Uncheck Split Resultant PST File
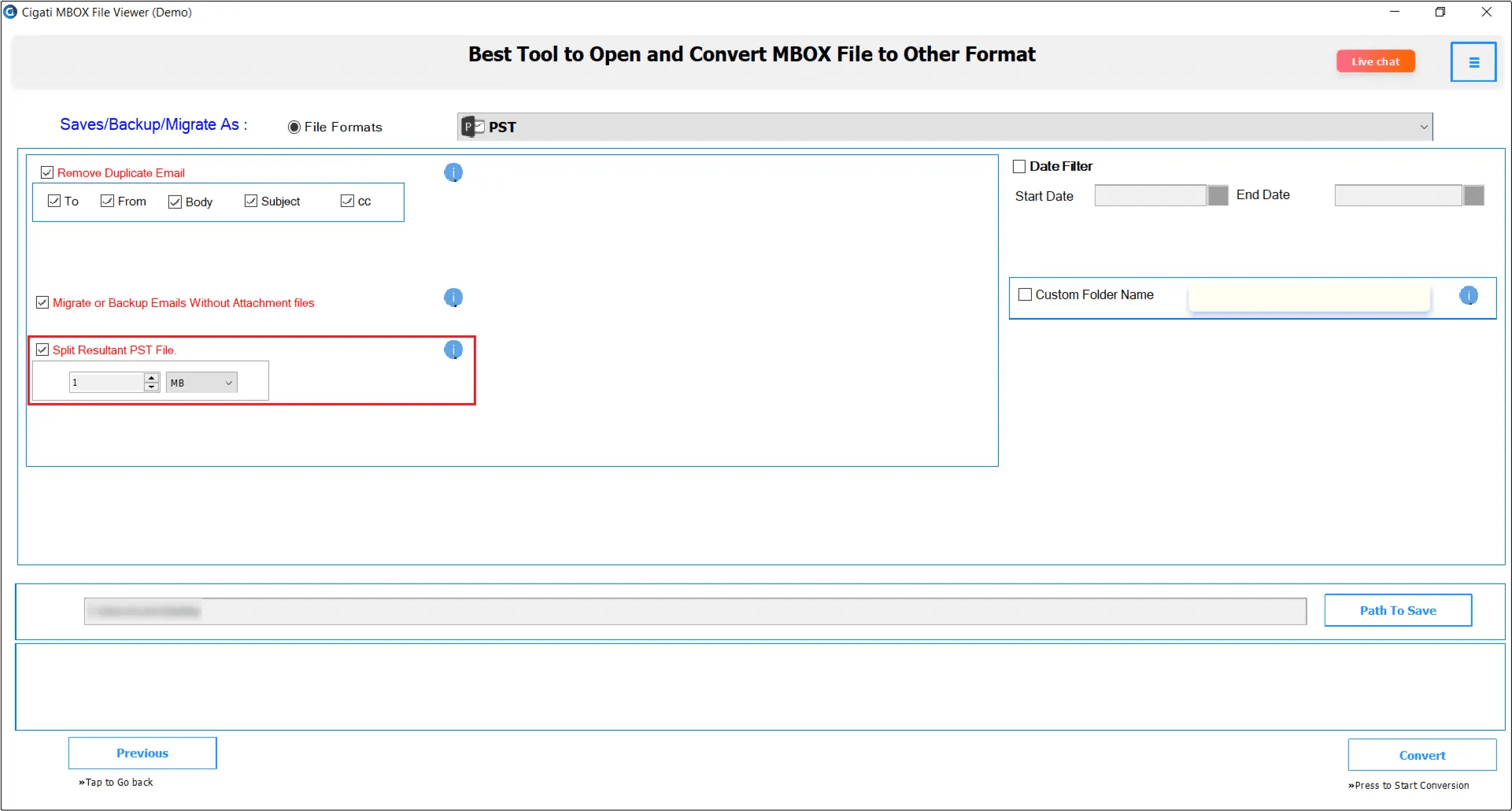 click(x=43, y=350)
